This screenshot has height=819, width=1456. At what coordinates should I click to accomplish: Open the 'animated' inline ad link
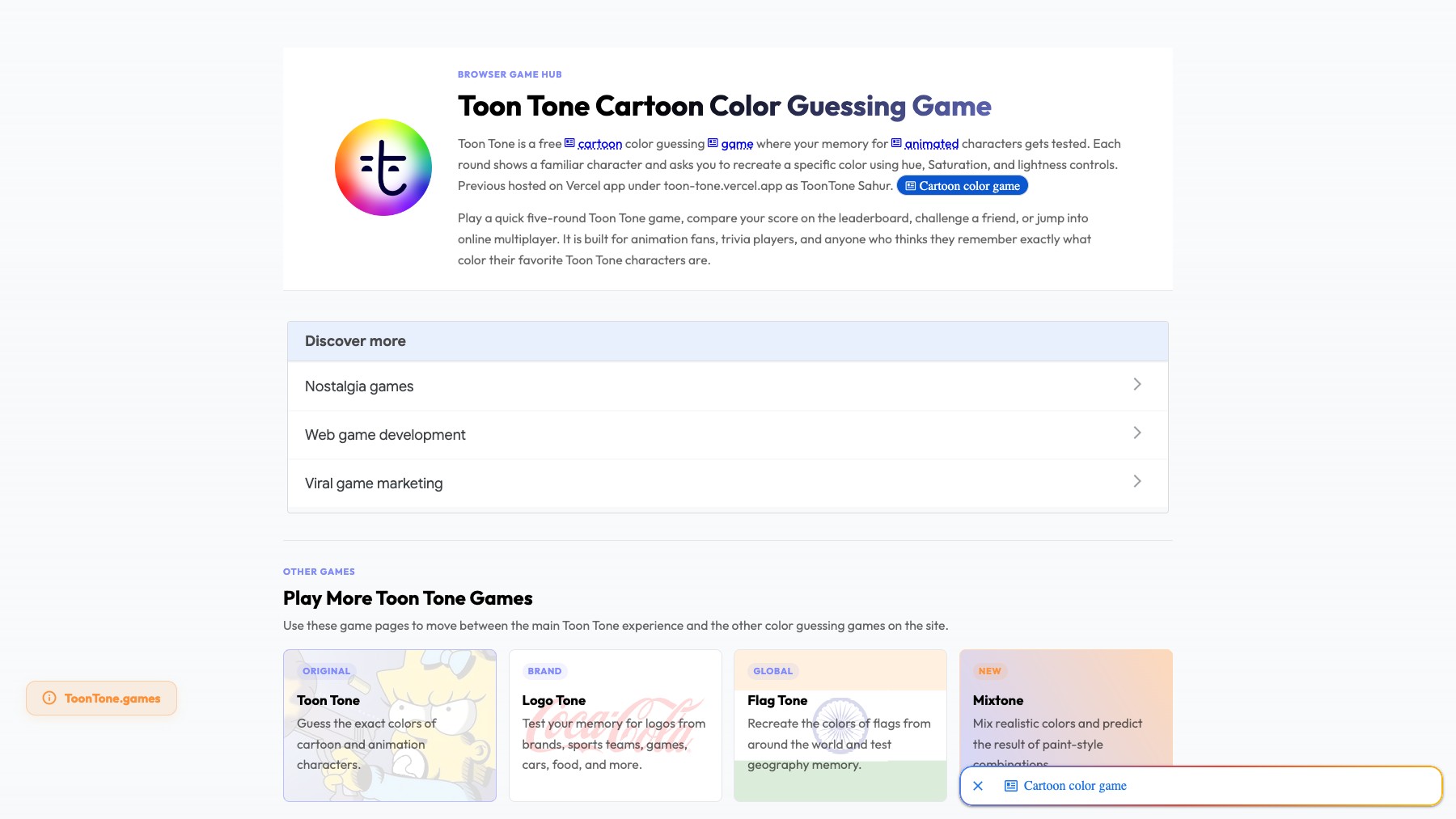click(931, 144)
